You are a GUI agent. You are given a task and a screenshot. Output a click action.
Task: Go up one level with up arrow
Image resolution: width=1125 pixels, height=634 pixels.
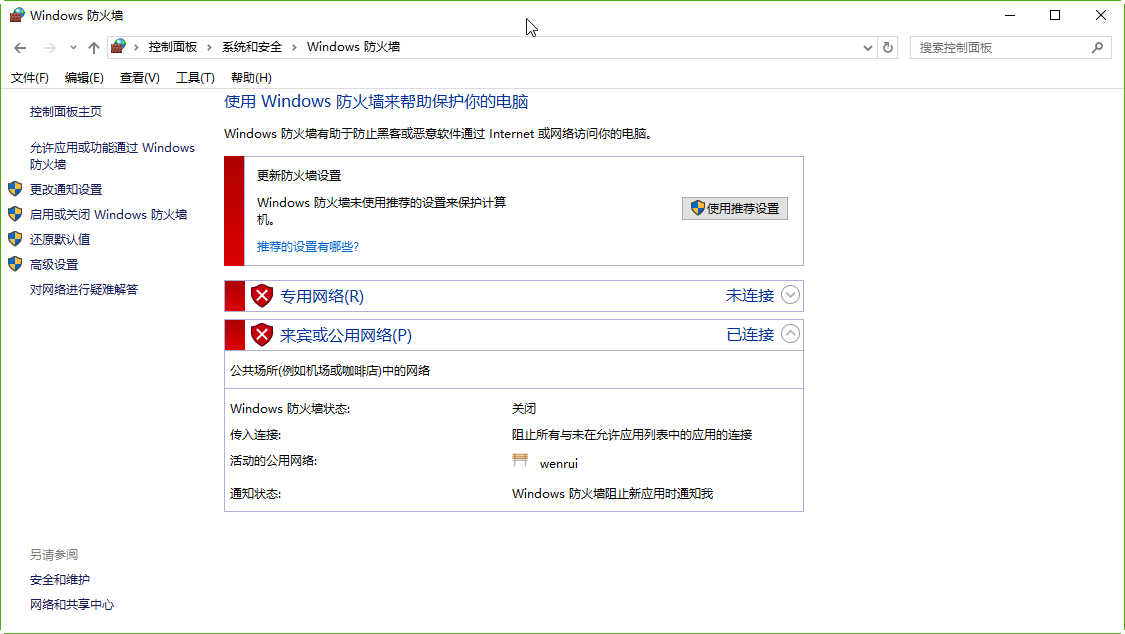[94, 48]
